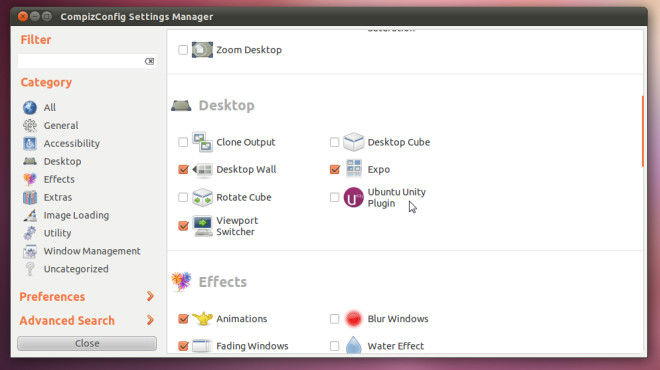This screenshot has height=370, width=660.
Task: Click the Image Loading category icon
Action: pyautogui.click(x=29, y=215)
